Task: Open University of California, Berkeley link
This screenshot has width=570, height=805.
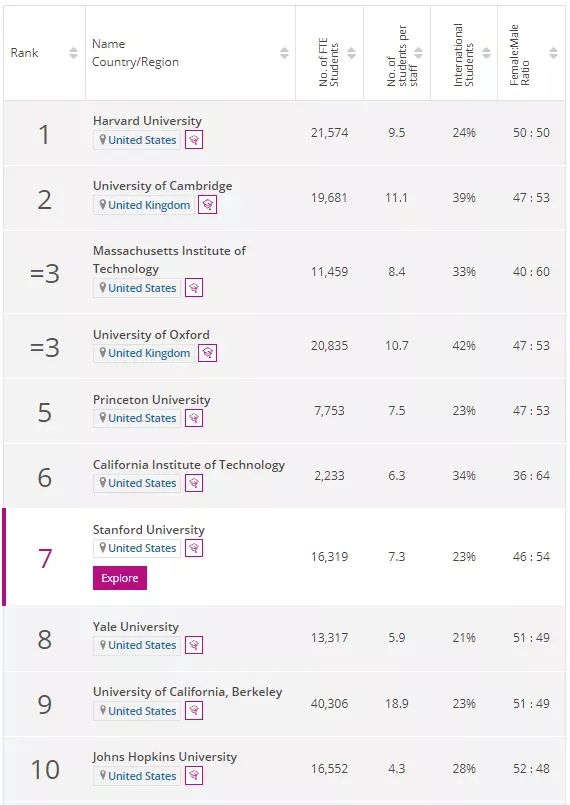Action: pos(187,692)
